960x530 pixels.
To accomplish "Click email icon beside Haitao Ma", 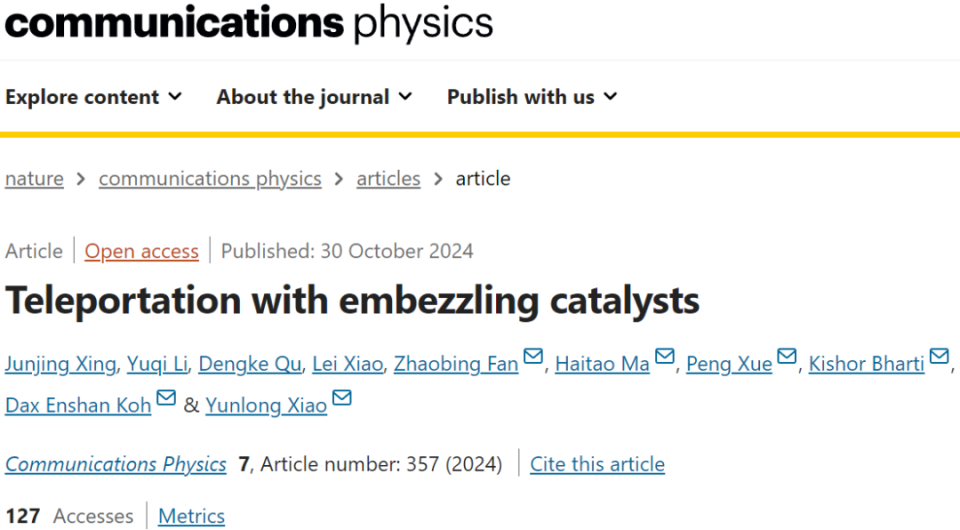I will (664, 356).
